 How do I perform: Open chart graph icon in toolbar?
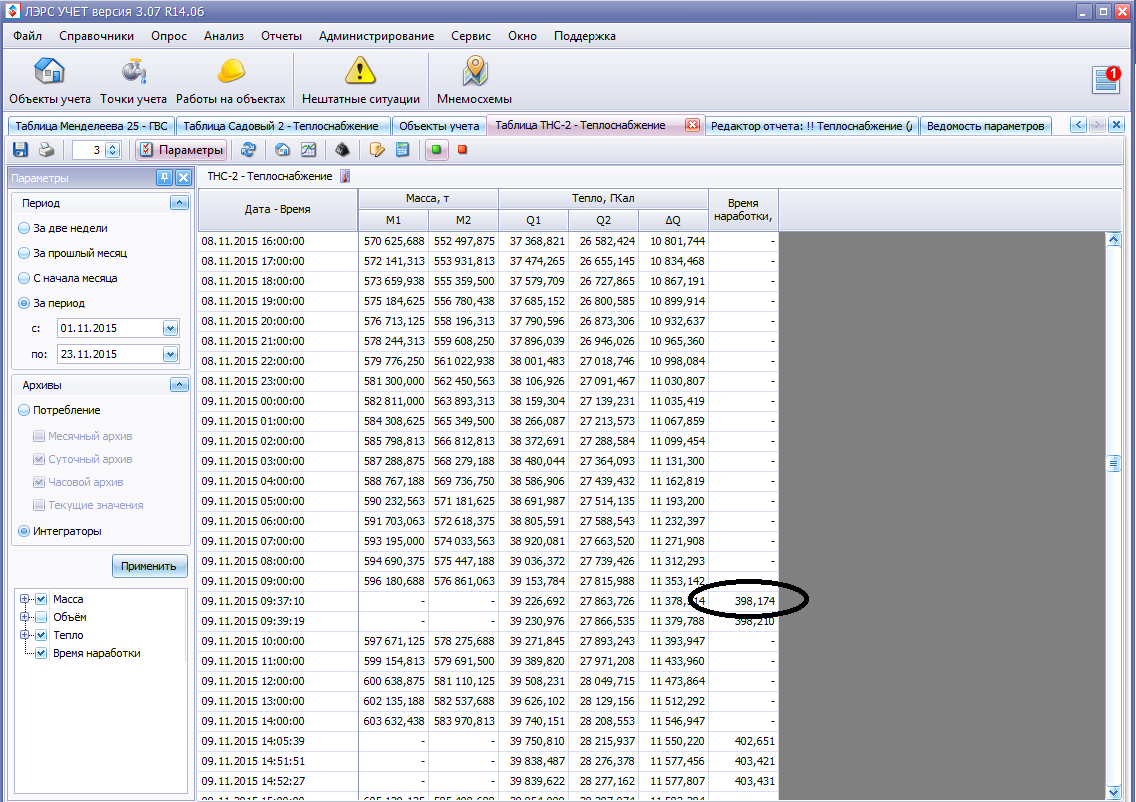pyautogui.click(x=308, y=150)
